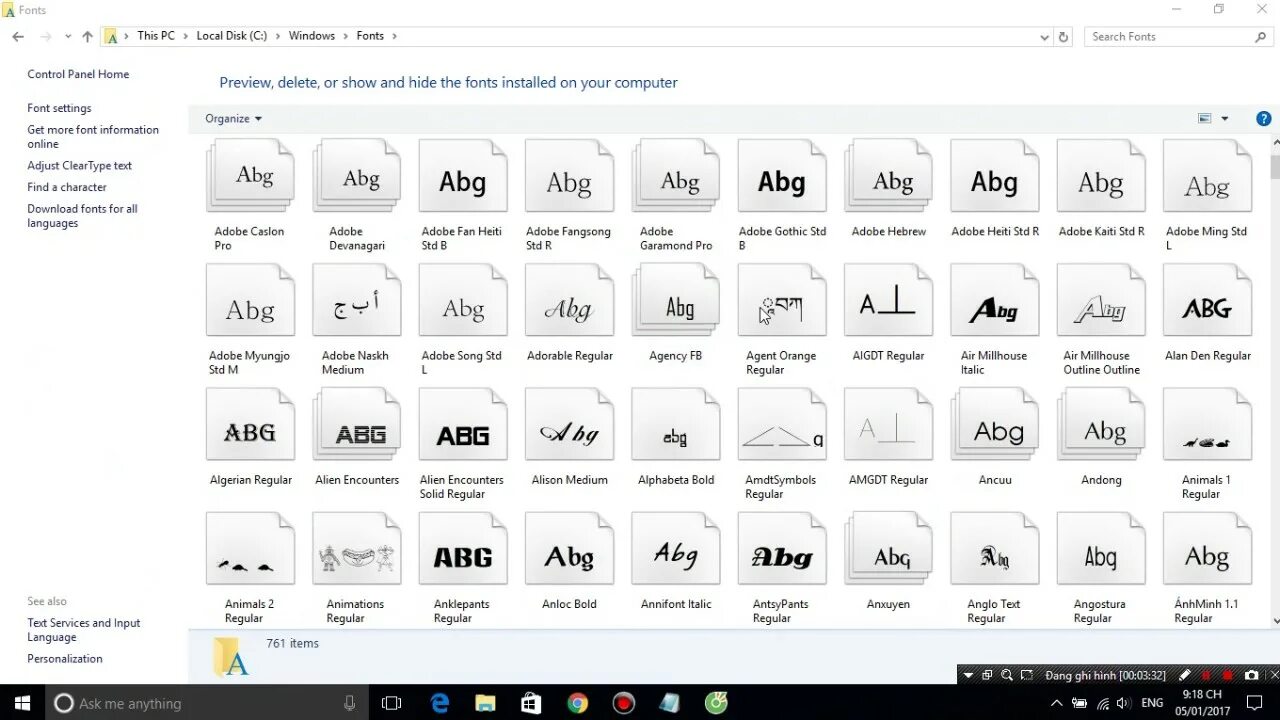
Task: Open Google Chrome from the taskbar
Action: pyautogui.click(x=577, y=703)
